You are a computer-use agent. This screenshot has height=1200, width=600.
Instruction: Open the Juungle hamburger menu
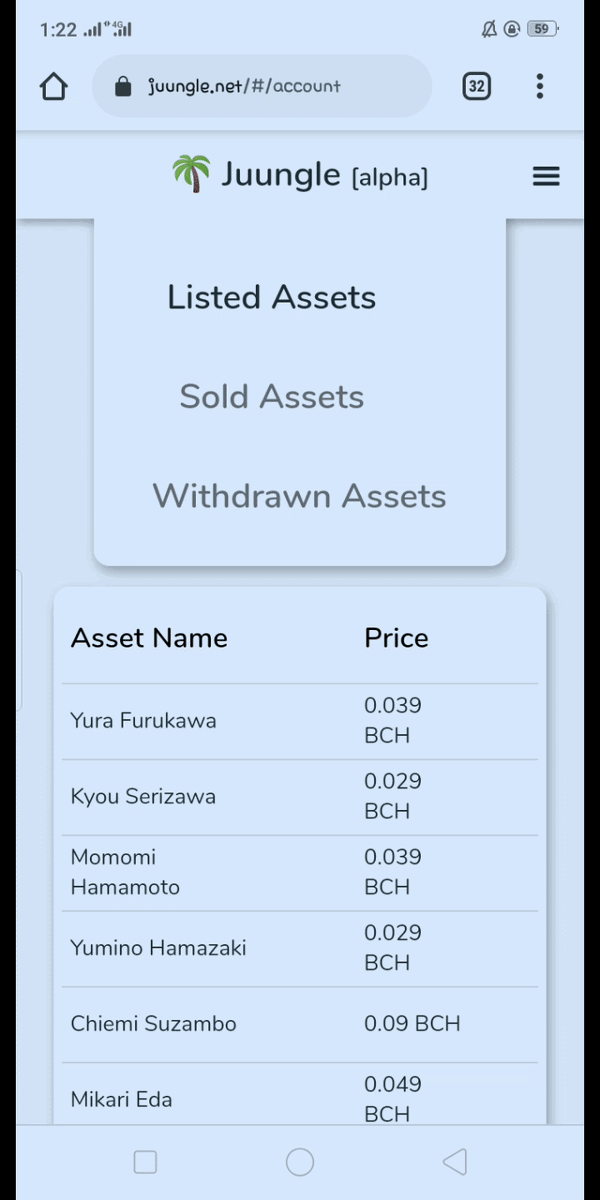546,176
